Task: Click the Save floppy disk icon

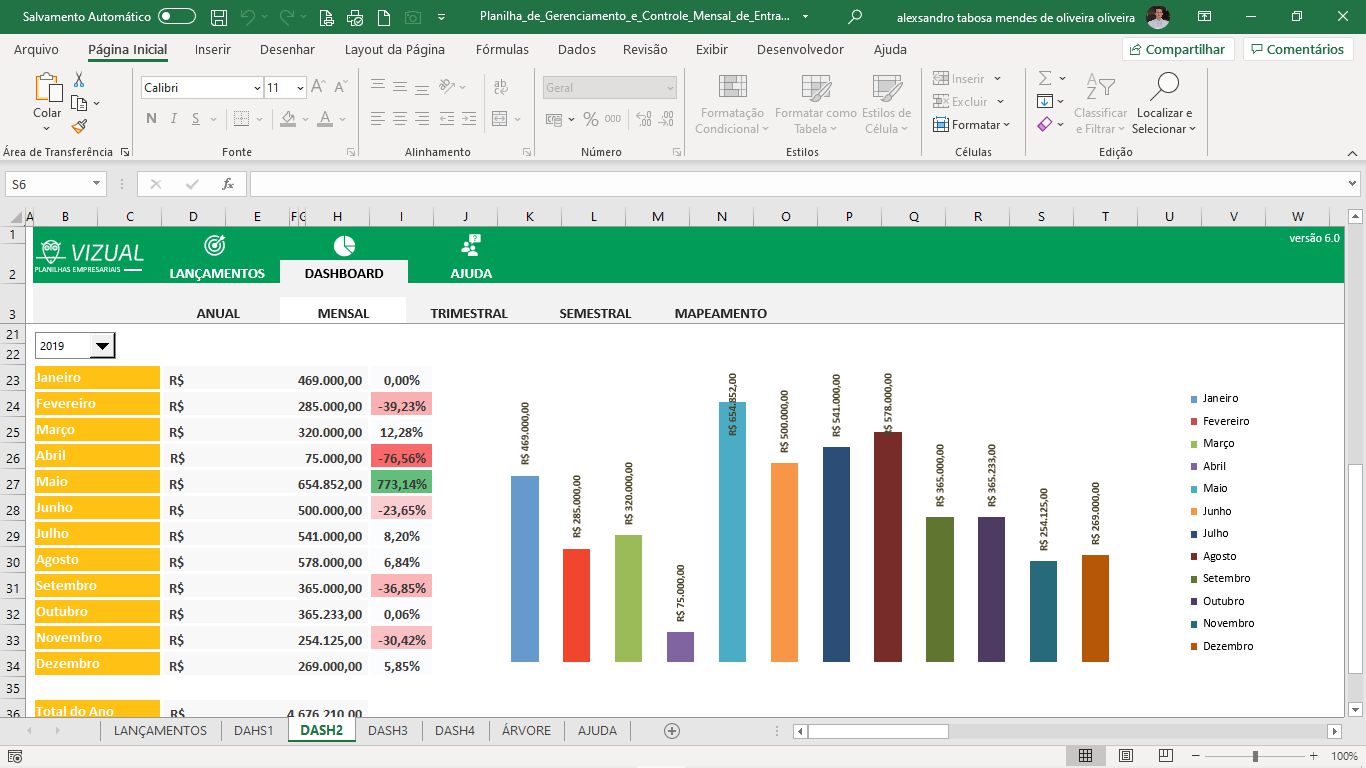Action: [219, 17]
